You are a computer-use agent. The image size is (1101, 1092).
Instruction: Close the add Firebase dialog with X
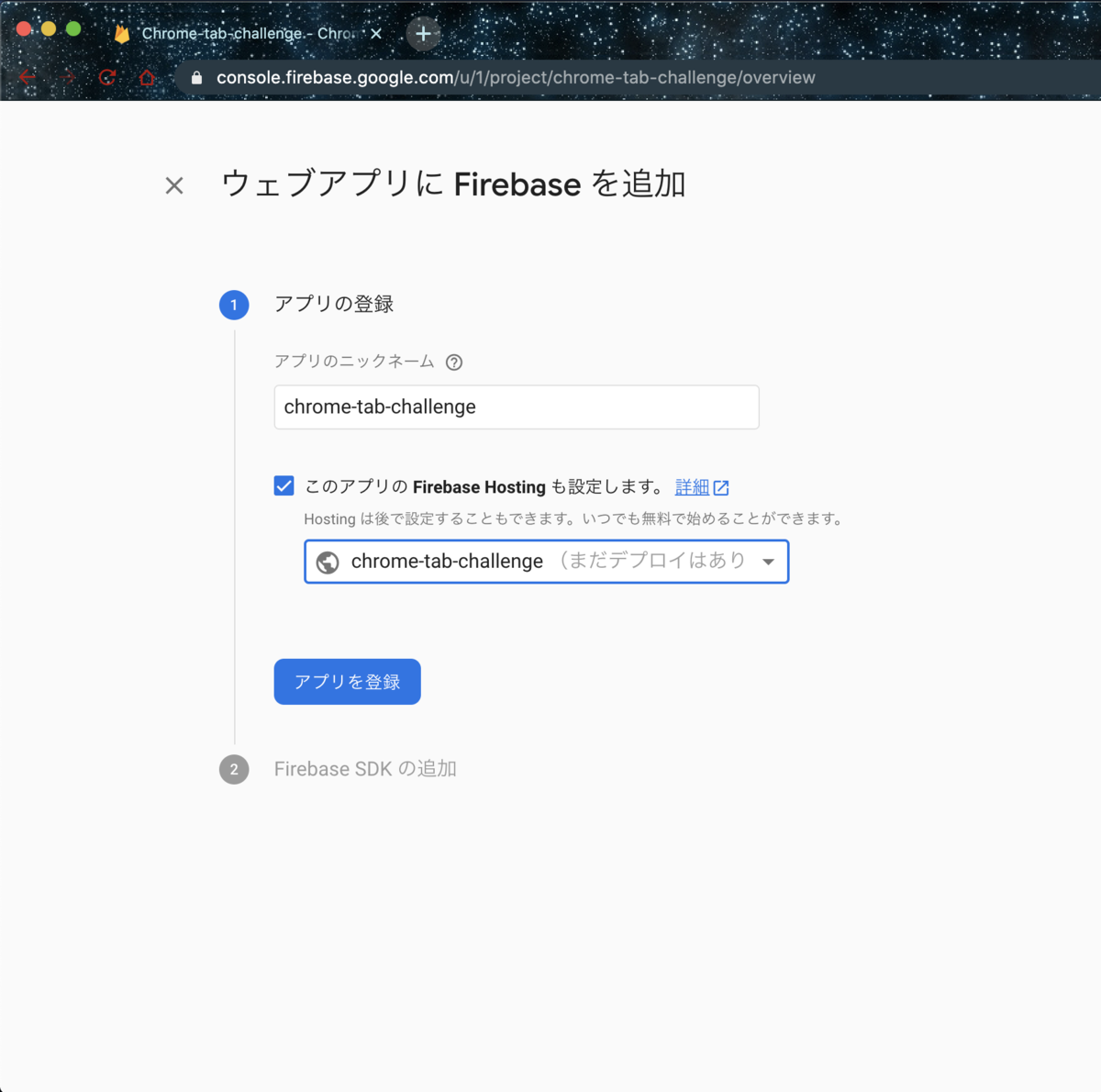[174, 185]
